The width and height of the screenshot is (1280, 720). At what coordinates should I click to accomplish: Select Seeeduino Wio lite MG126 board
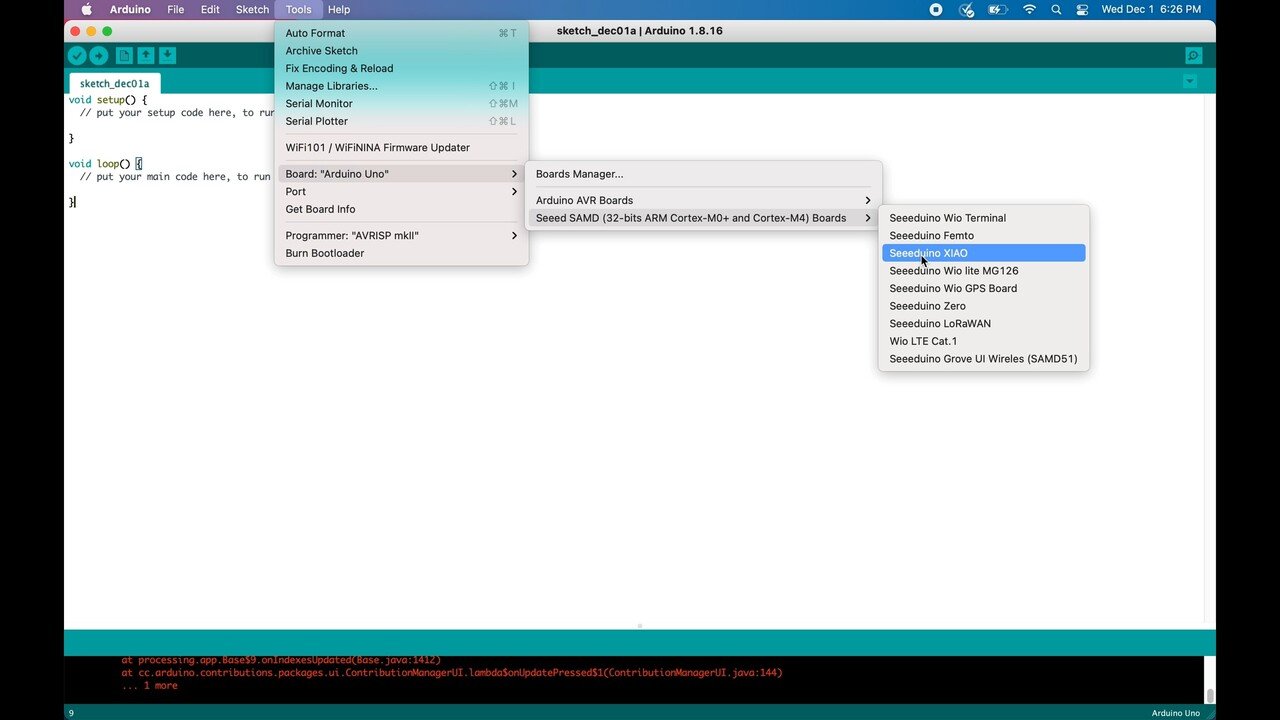point(984,271)
